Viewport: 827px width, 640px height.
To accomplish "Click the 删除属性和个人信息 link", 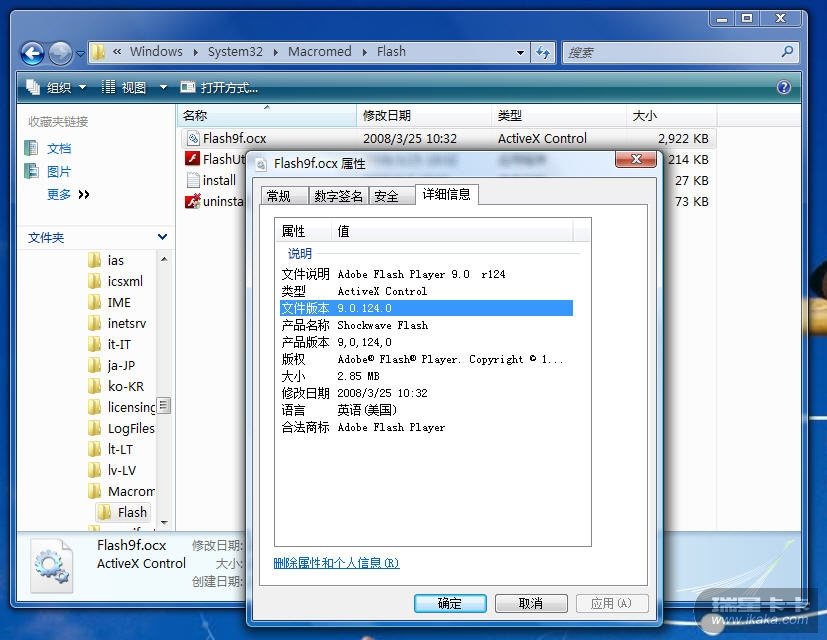I will pos(336,563).
